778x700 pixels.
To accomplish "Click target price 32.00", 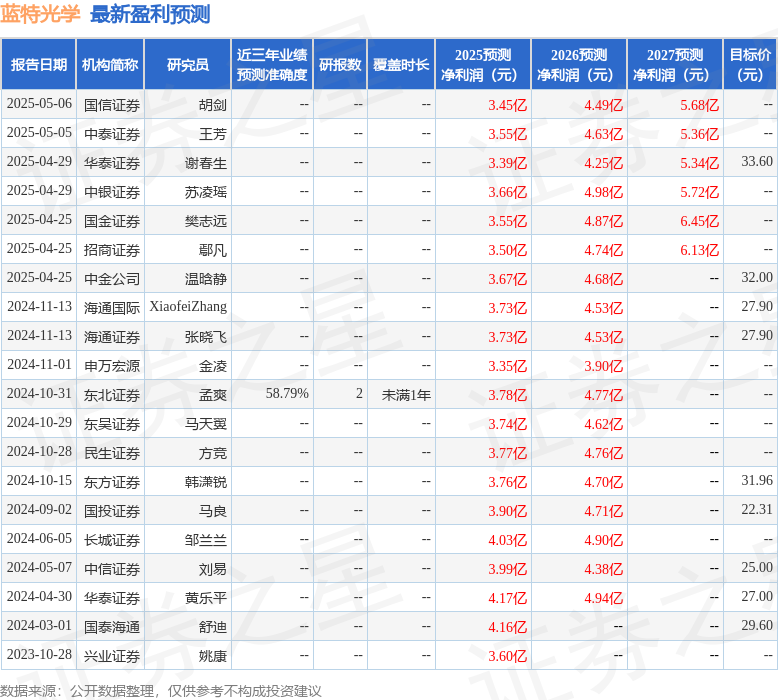I will tap(757, 277).
